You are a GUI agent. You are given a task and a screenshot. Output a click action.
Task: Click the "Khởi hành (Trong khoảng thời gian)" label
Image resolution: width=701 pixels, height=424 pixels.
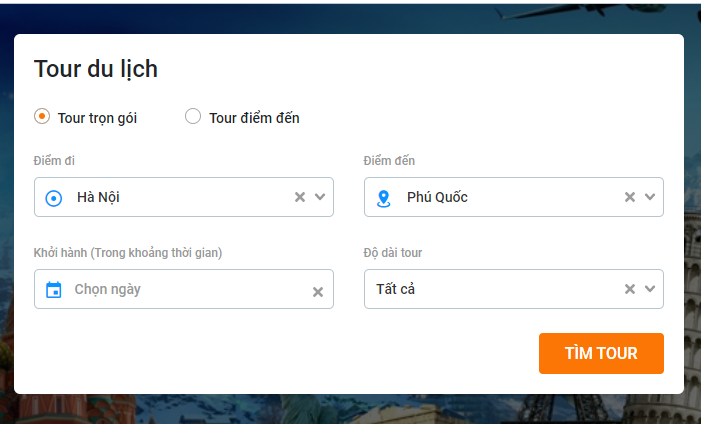coord(128,253)
